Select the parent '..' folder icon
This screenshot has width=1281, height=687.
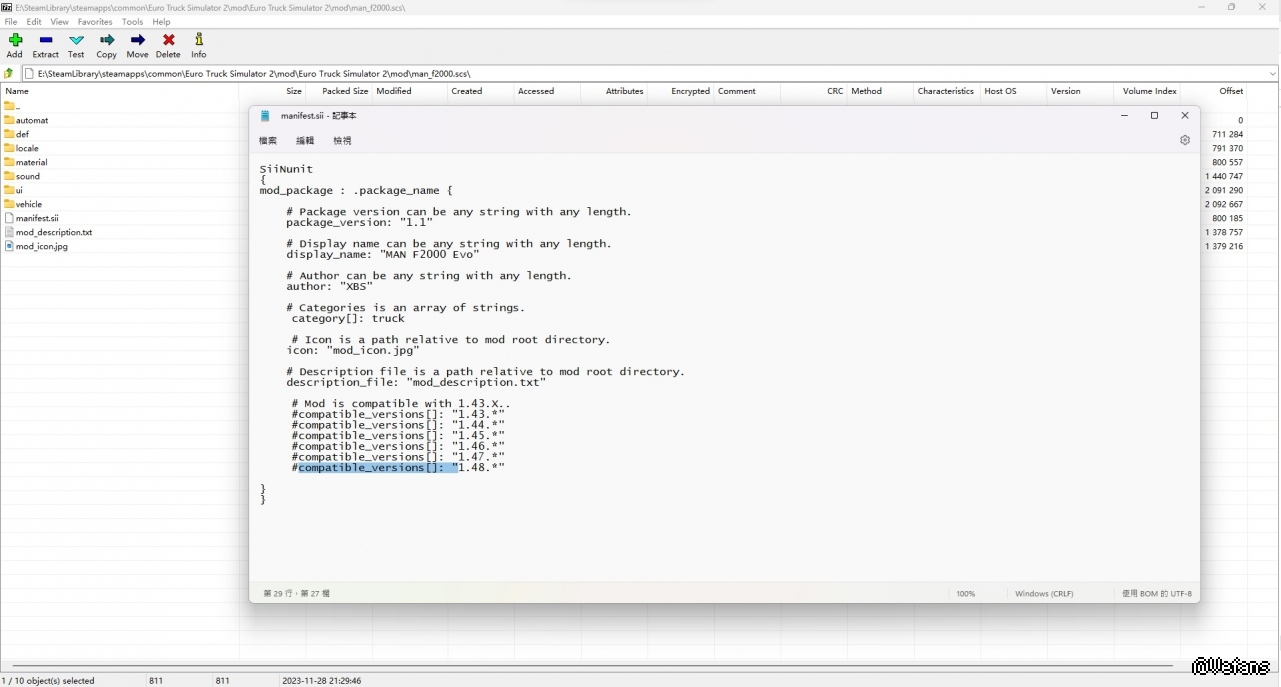tap(9, 106)
